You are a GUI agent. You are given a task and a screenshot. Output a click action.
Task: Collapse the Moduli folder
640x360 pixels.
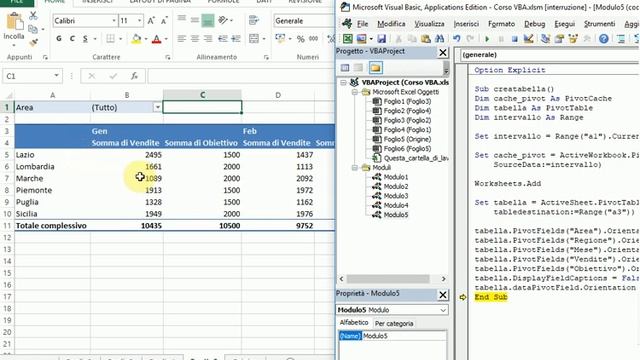point(355,168)
